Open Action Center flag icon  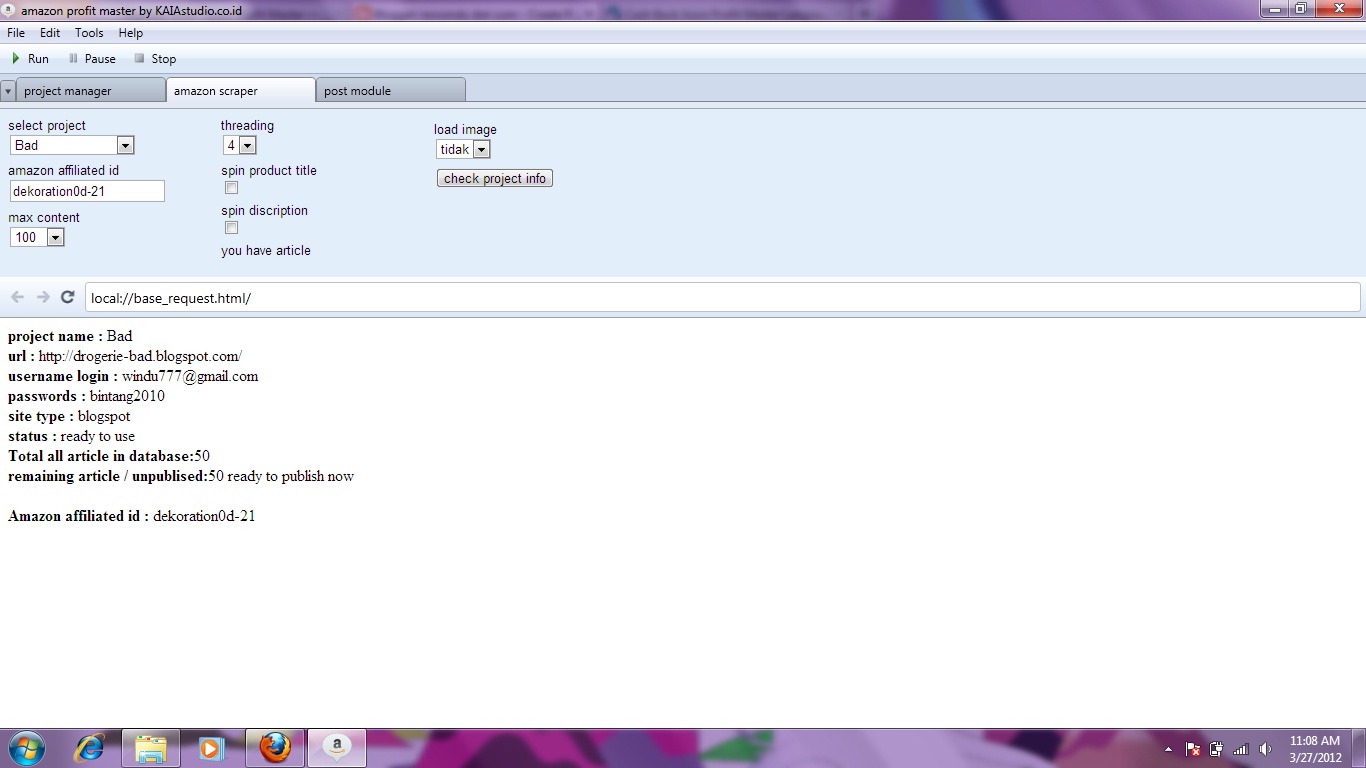[1193, 749]
